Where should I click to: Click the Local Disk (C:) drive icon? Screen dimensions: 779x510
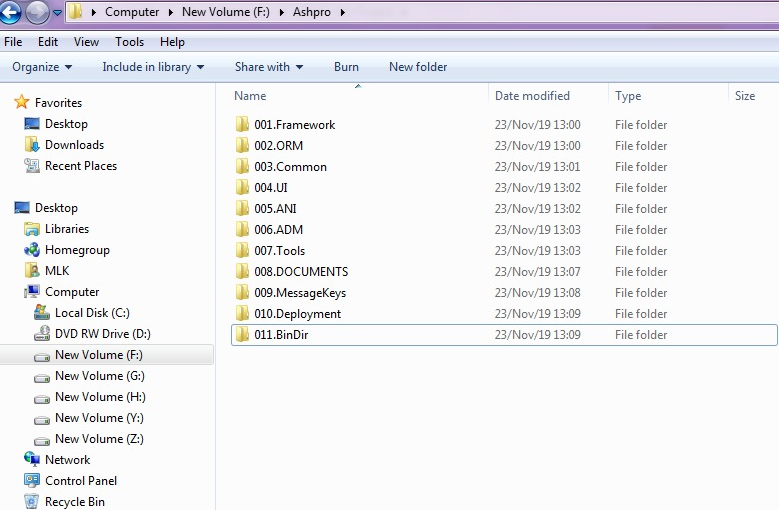tap(42, 313)
